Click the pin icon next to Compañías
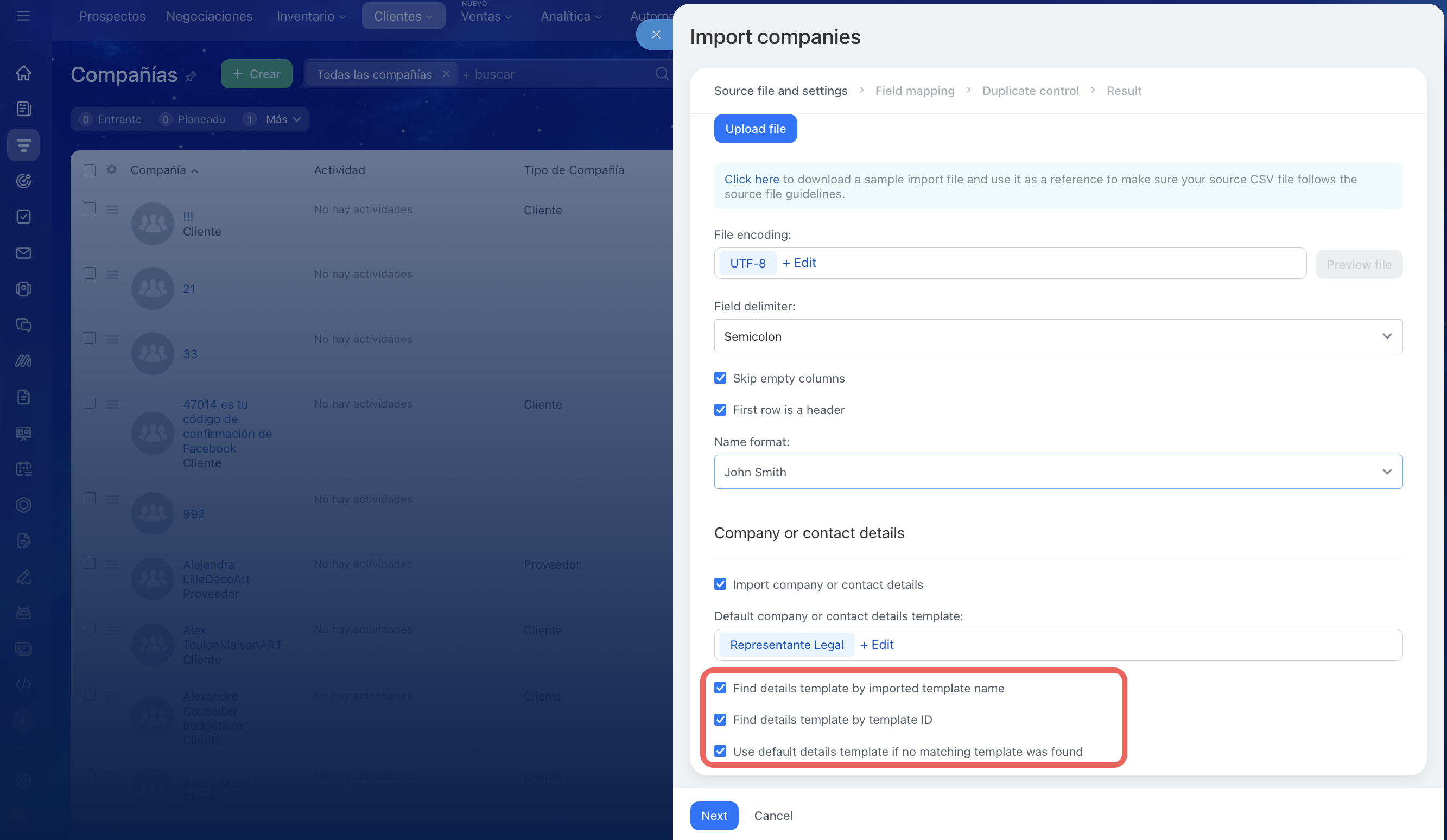This screenshot has height=840, width=1447. coord(191,76)
